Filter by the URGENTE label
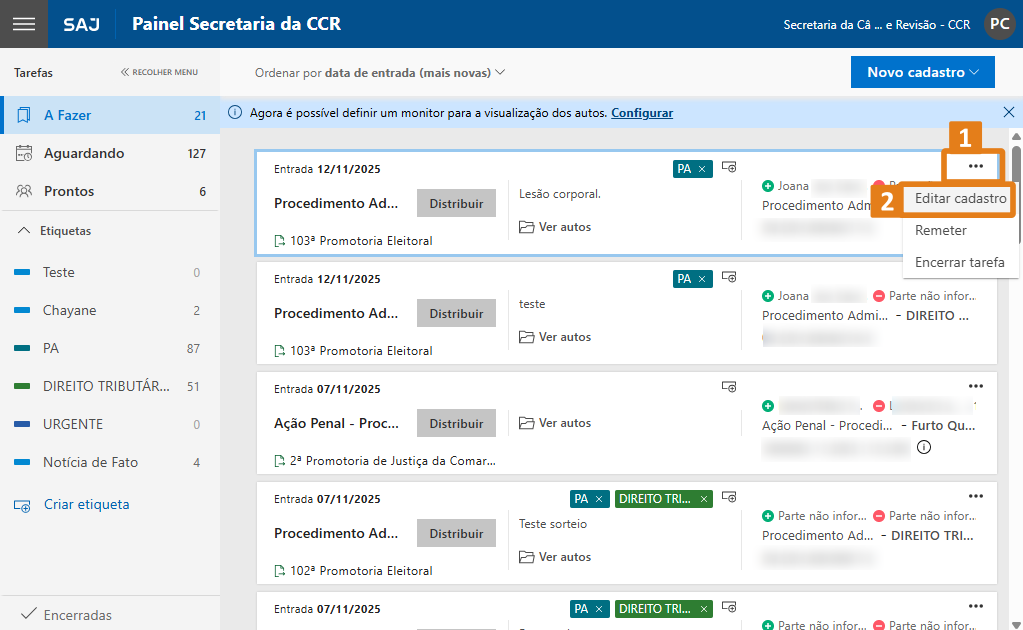 point(73,424)
